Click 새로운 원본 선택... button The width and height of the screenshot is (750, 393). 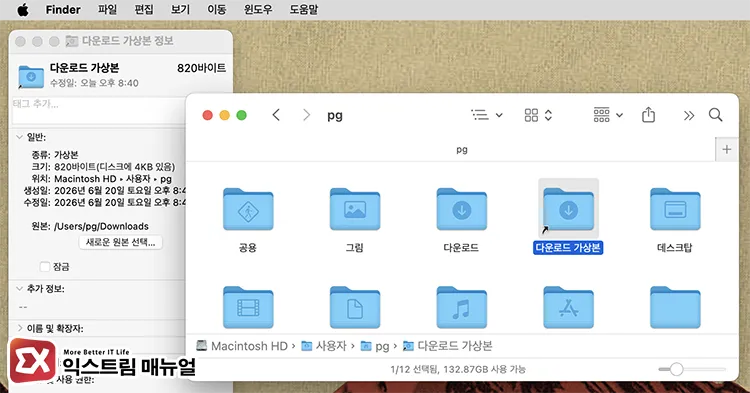(x=121, y=242)
